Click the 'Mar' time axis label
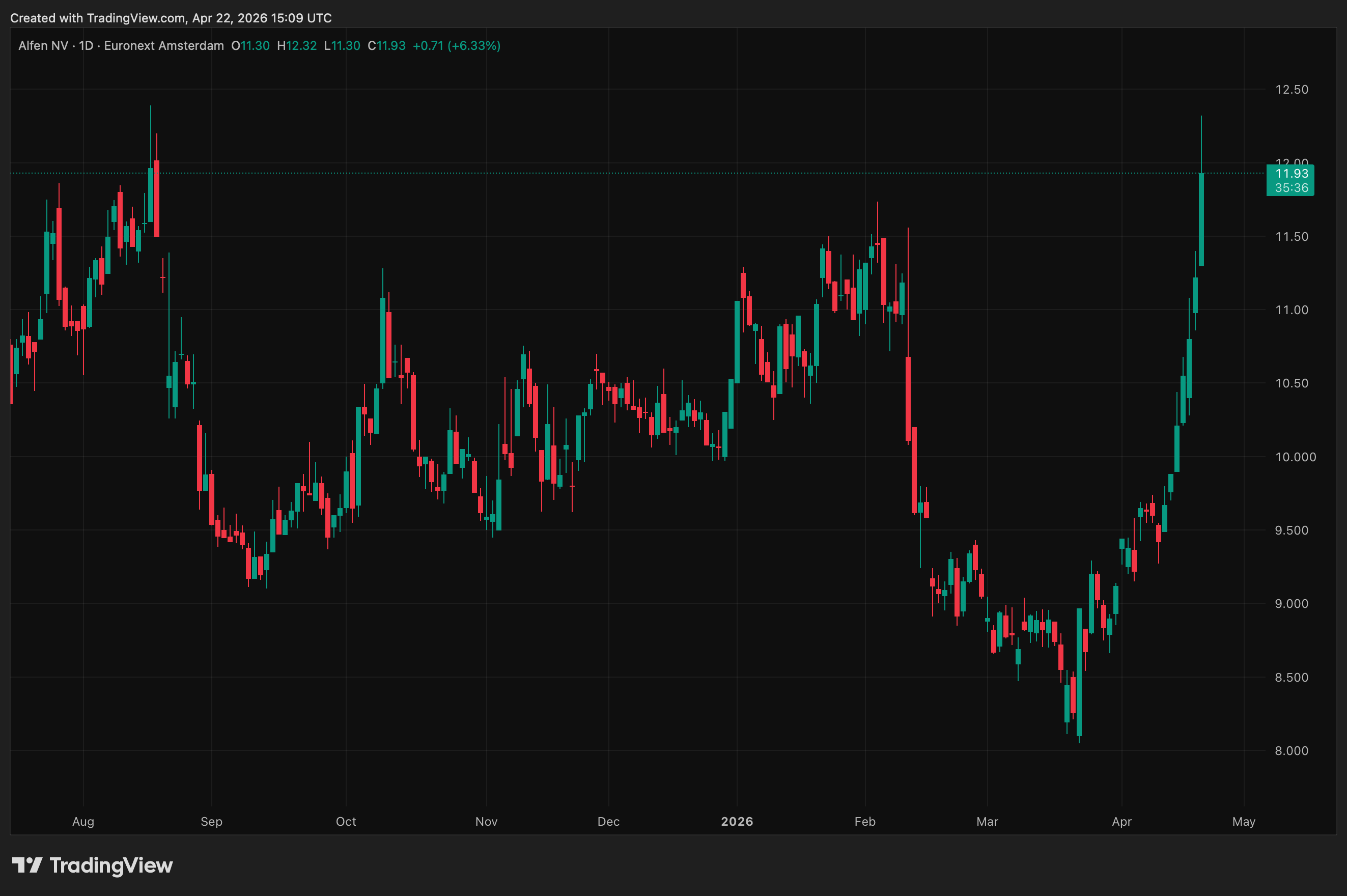This screenshot has width=1347, height=896. coord(988,822)
